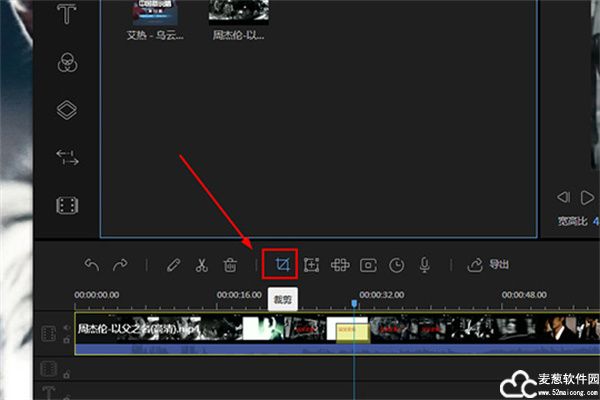Click the Freeze frame snapshot icon
Image resolution: width=600 pixels, height=400 pixels.
click(369, 265)
